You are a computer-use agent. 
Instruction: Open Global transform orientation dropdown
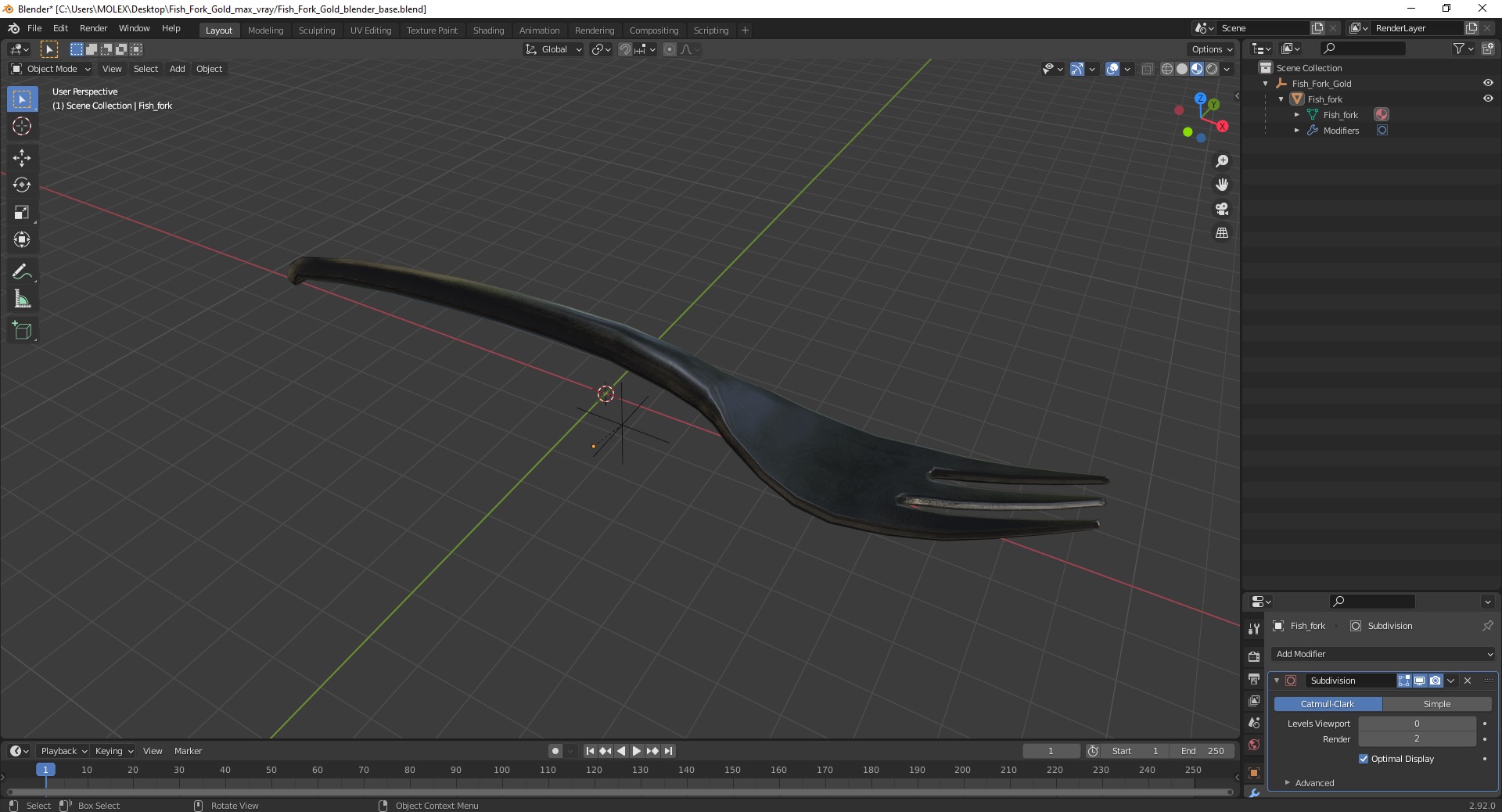point(553,49)
